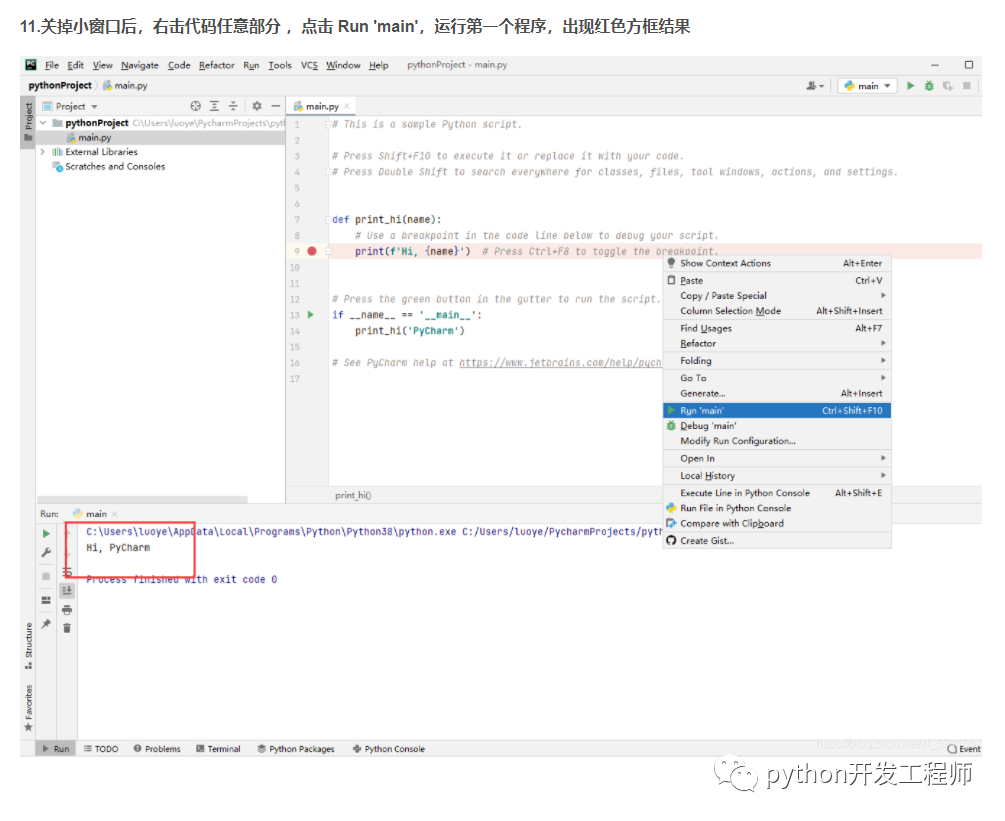Click the print icon in Run console
Viewport: 1005px width, 821px height.
(67, 610)
